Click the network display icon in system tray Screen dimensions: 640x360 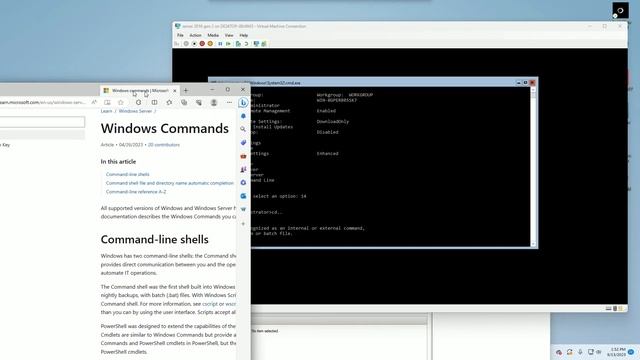590,352
